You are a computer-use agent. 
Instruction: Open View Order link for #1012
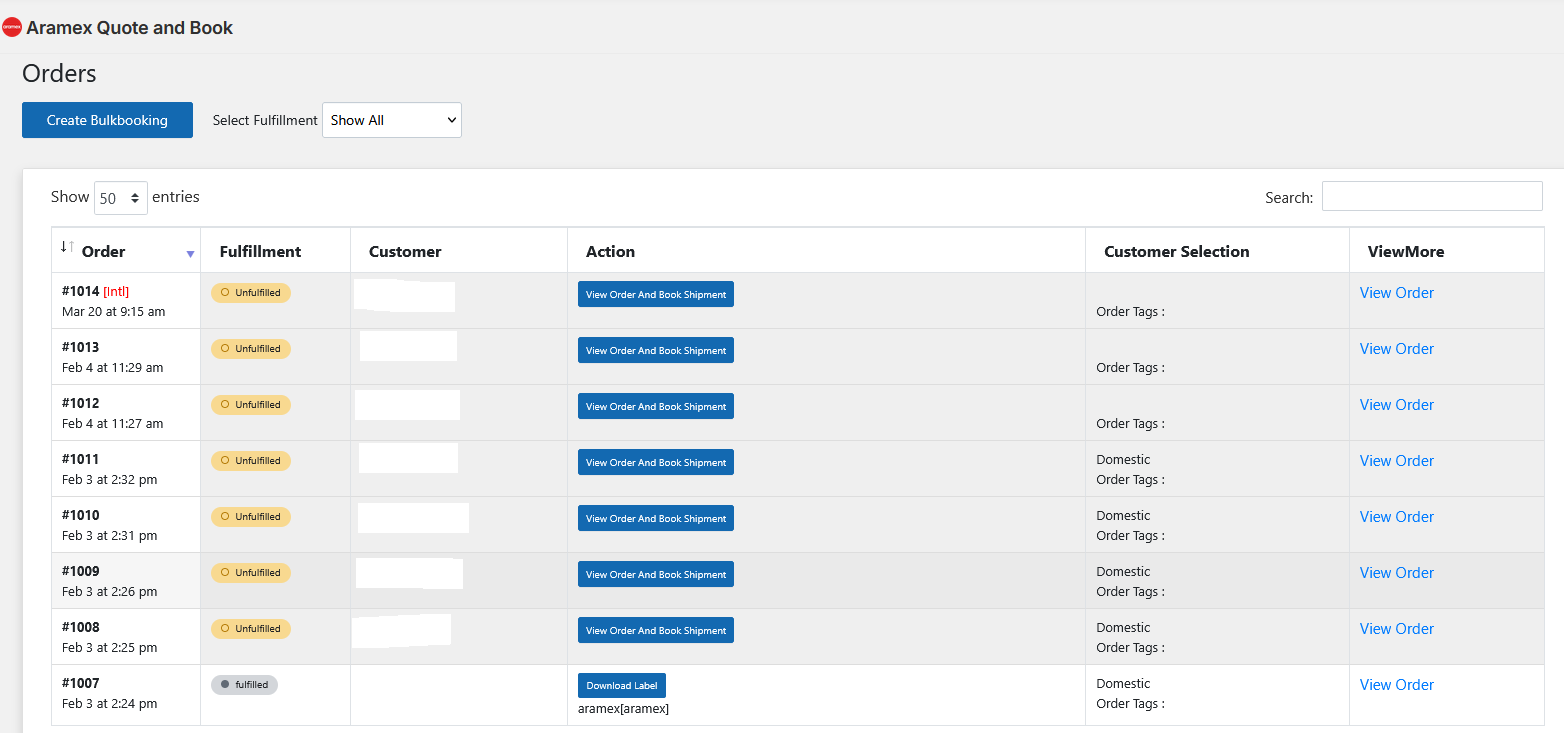pyautogui.click(x=1396, y=405)
